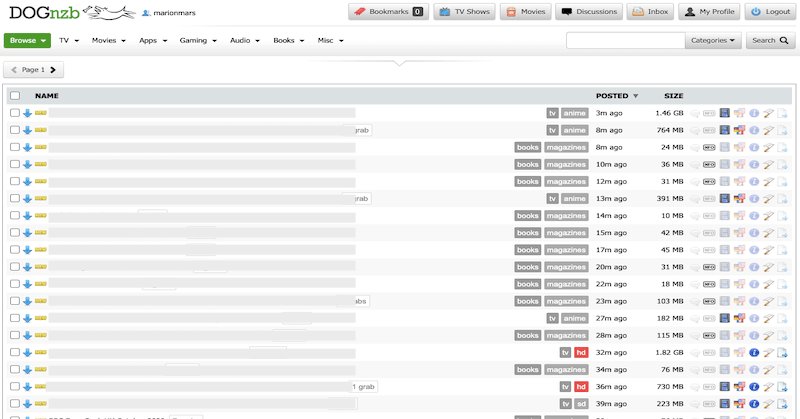Viewport: 800px width, 419px height.
Task: Click the page-with-arrow icon in the 1.82 GB row
Action: (782, 353)
